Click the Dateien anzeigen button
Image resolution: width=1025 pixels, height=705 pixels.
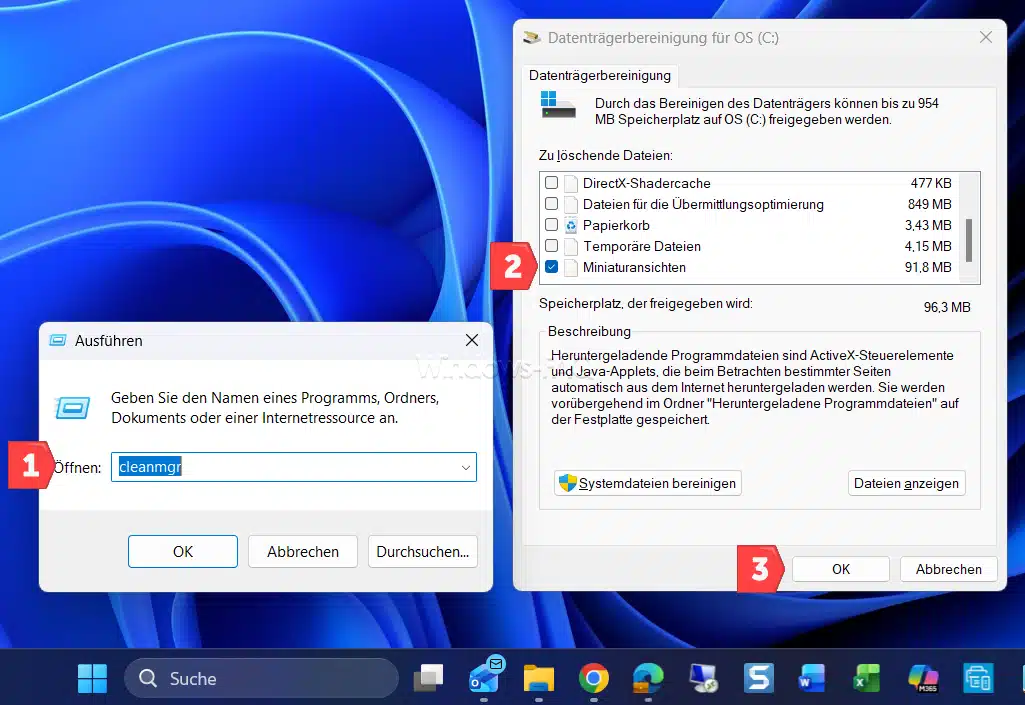pyautogui.click(x=907, y=483)
